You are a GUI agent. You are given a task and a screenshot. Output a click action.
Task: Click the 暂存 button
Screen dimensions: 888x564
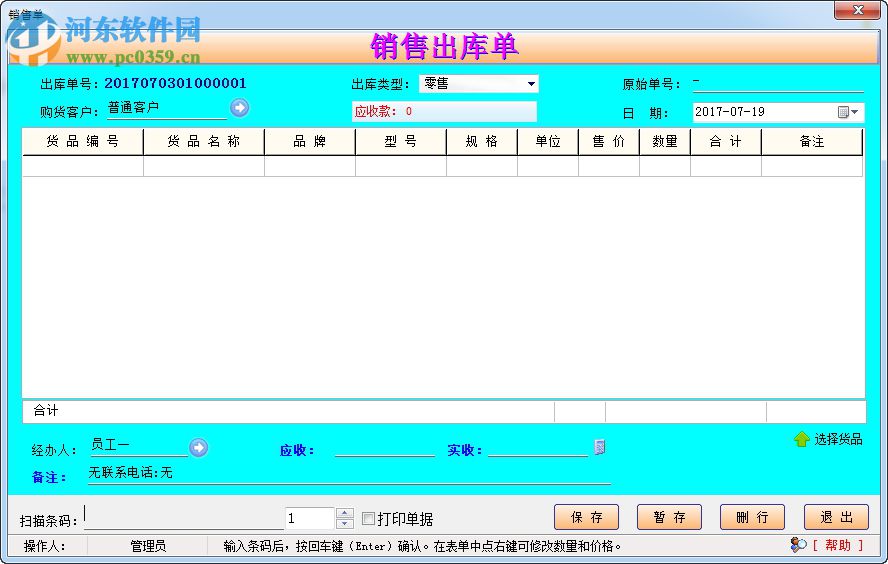coord(669,517)
